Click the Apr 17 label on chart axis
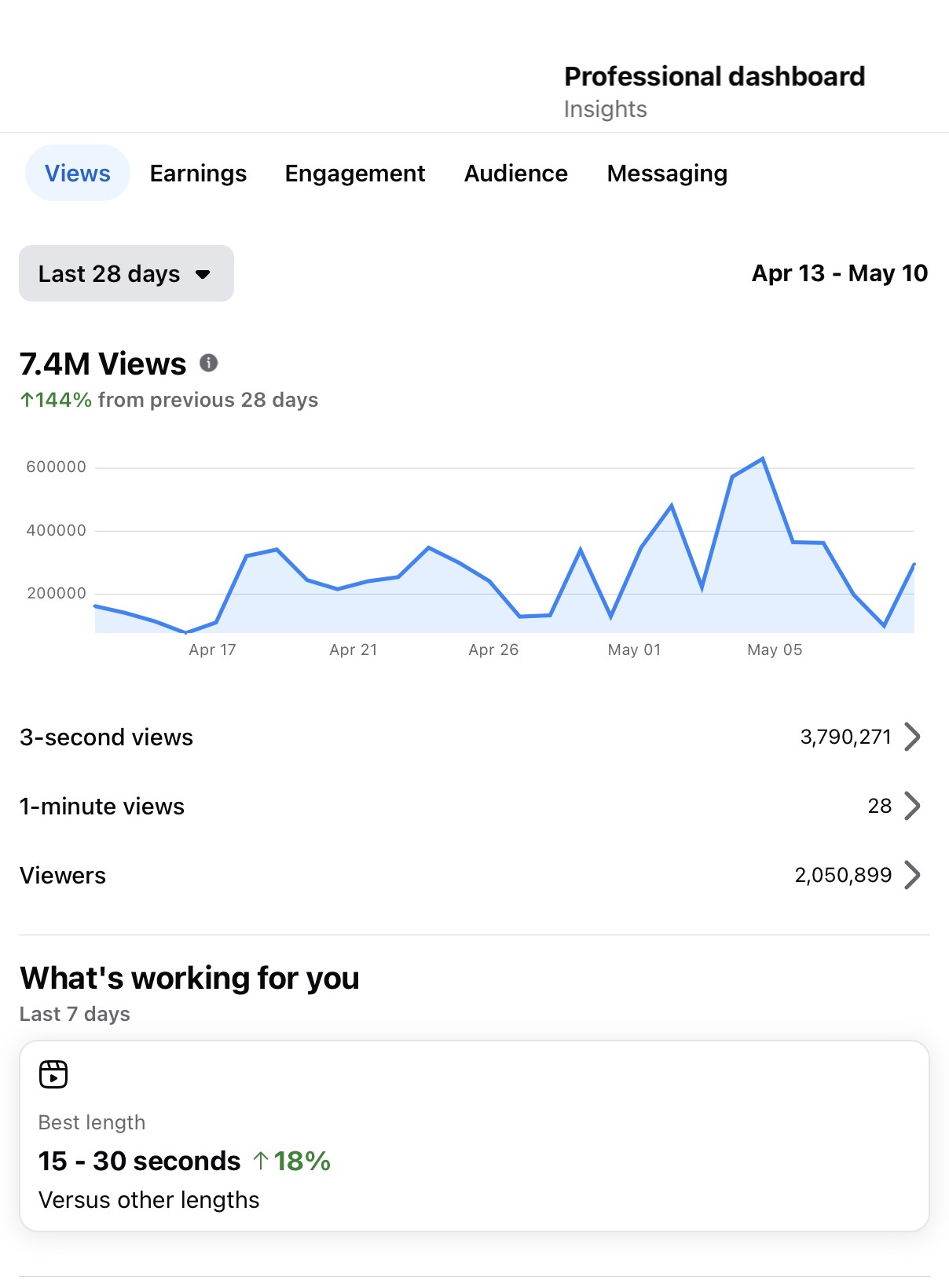 tap(212, 649)
